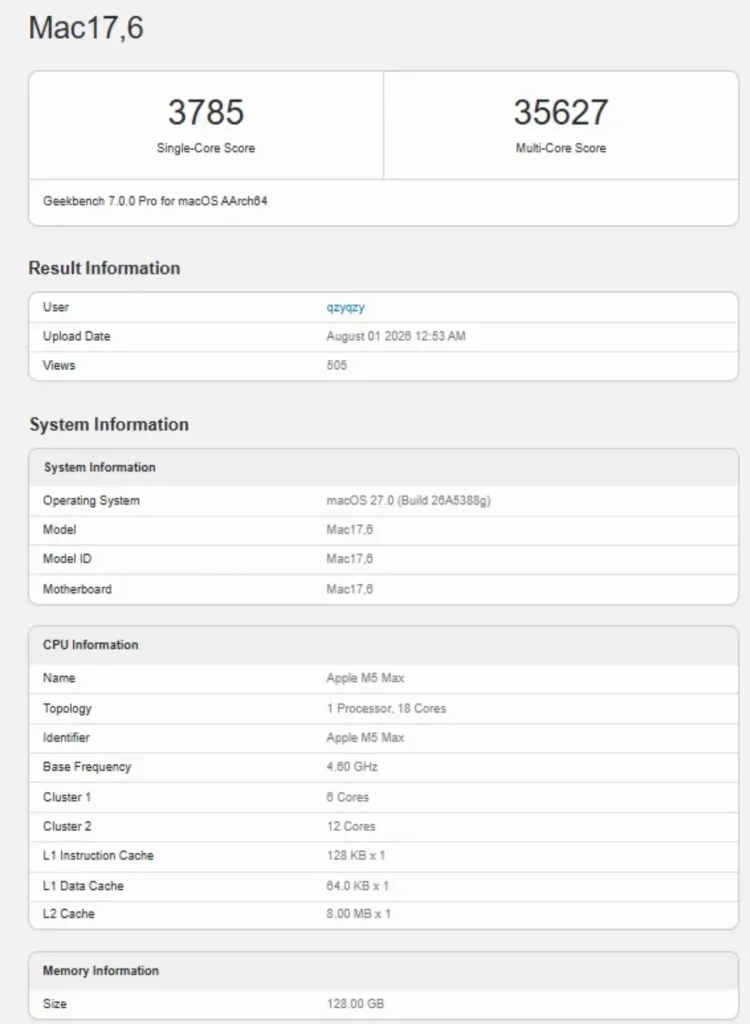Click the Topology row label
This screenshot has height=1024, width=750.
click(x=67, y=709)
